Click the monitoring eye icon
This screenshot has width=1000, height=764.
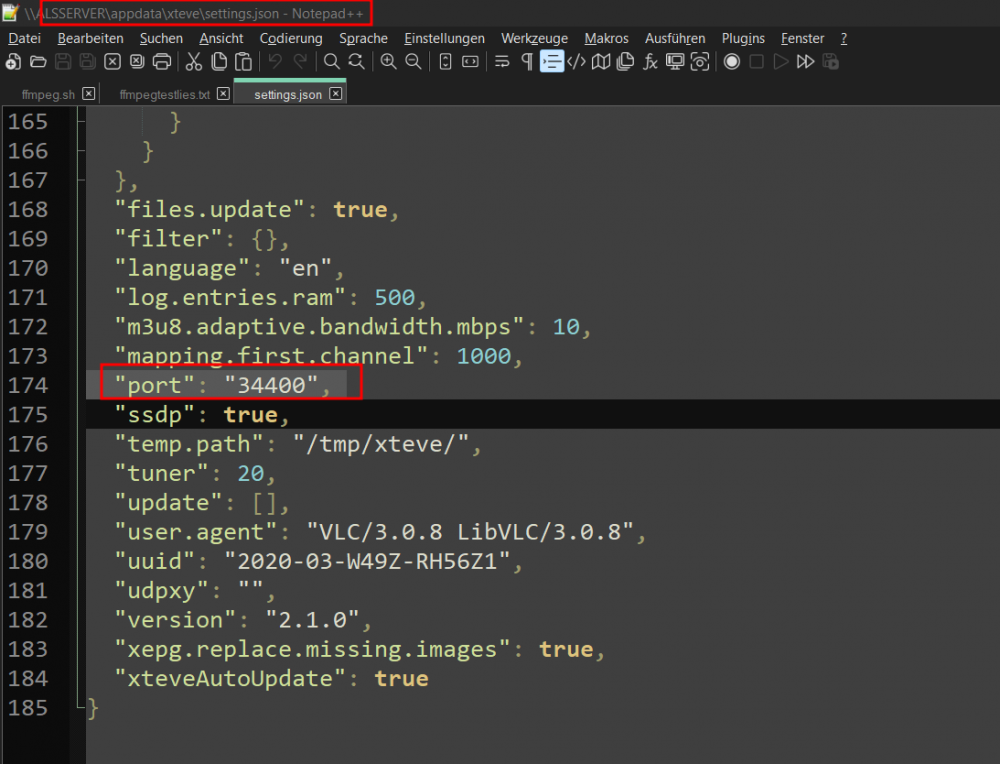[700, 62]
